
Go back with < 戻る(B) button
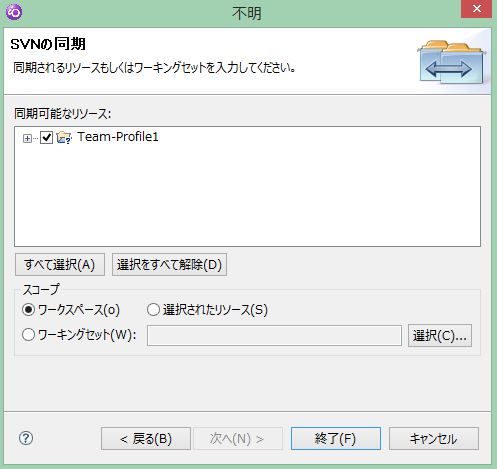click(146, 439)
